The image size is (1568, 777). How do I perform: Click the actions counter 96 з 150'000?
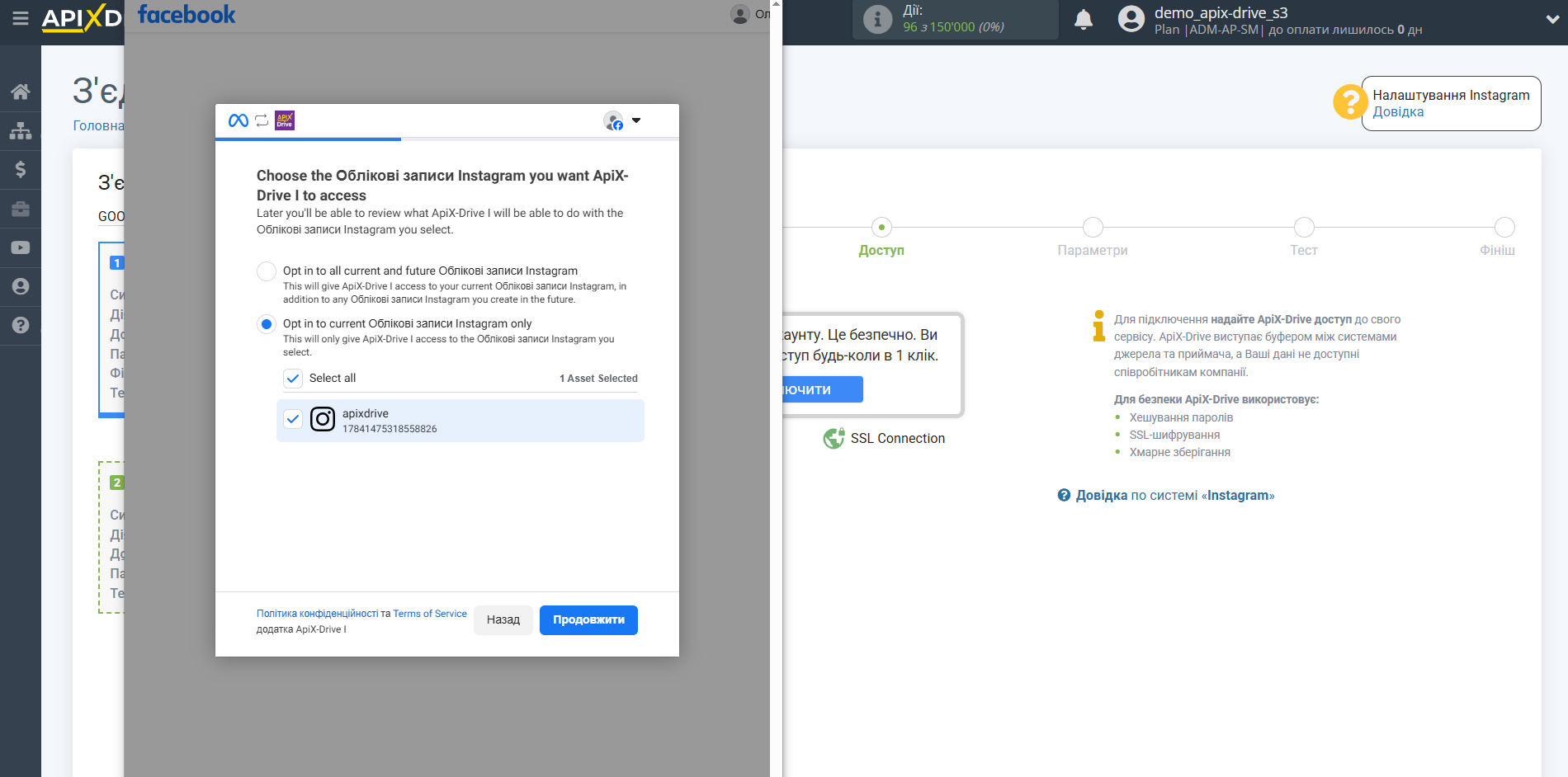tap(953, 27)
